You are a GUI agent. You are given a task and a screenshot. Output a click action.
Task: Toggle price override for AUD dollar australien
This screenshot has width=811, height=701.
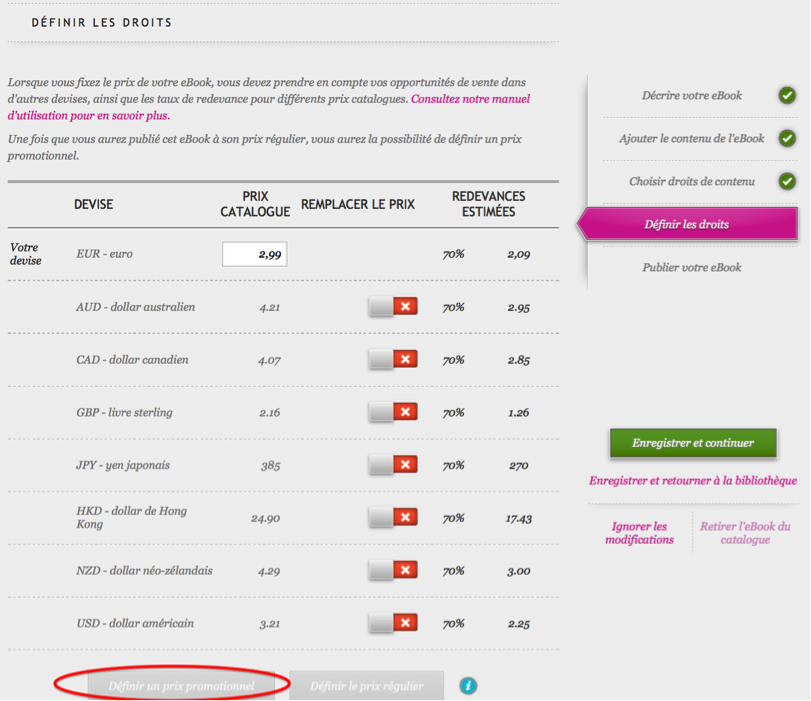point(393,307)
